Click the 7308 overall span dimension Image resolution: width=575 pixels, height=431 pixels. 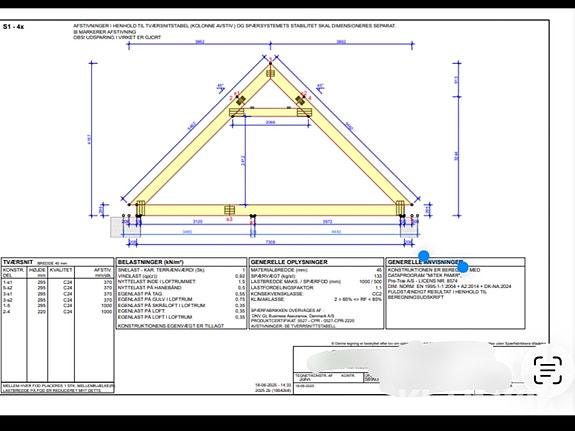point(270,242)
